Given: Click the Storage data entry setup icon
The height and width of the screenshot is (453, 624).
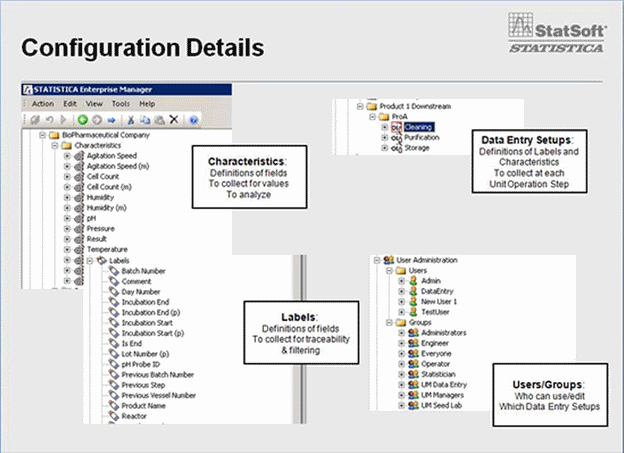Looking at the screenshot, I should 396,148.
